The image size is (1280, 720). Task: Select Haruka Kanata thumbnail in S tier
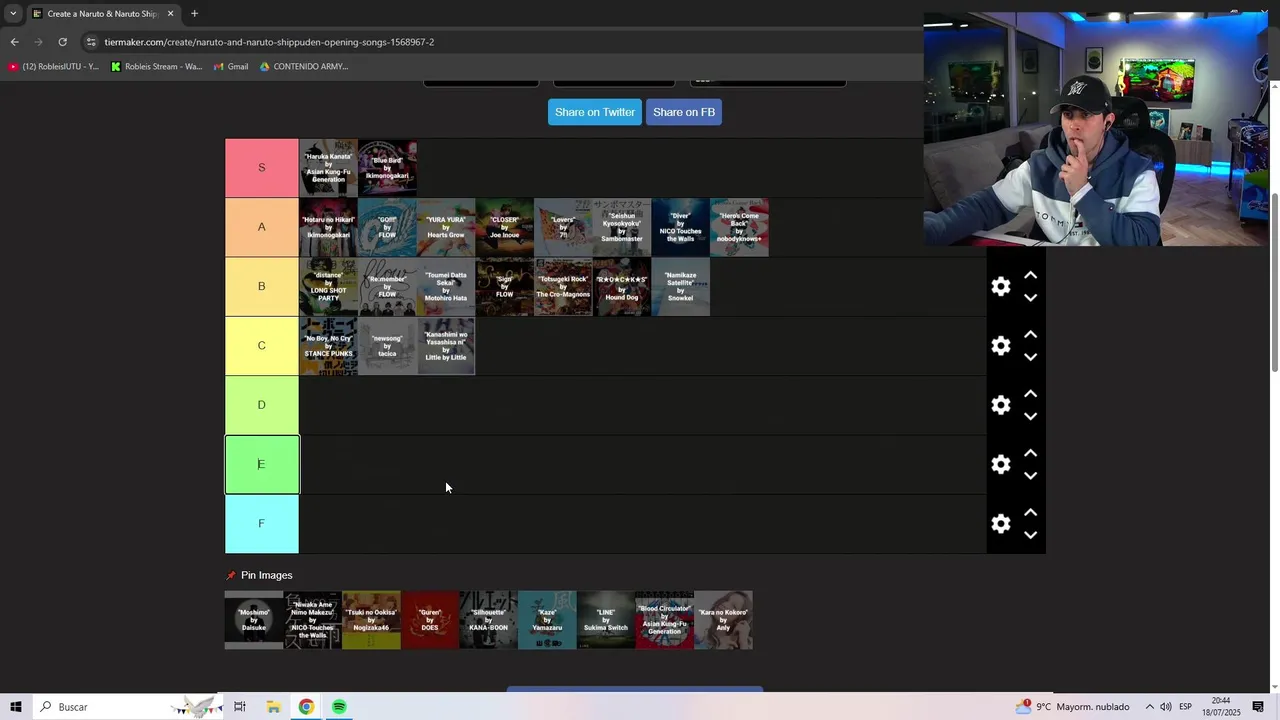pyautogui.click(x=328, y=168)
